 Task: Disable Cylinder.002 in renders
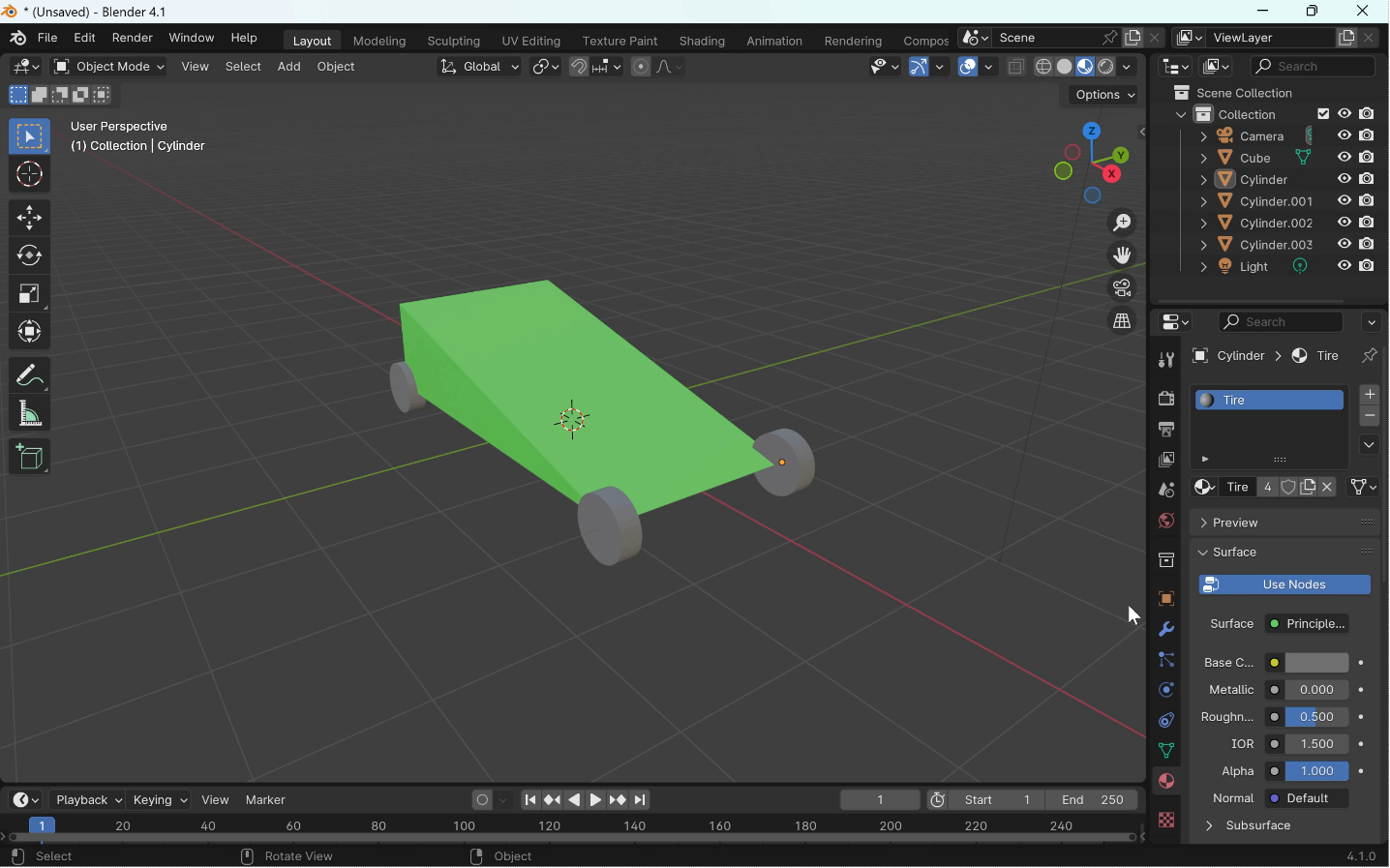(x=1368, y=223)
